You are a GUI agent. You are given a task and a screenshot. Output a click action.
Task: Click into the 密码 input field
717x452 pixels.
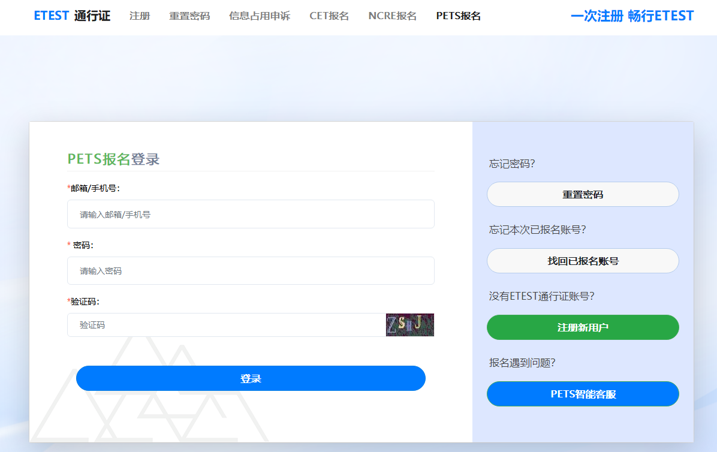(250, 271)
